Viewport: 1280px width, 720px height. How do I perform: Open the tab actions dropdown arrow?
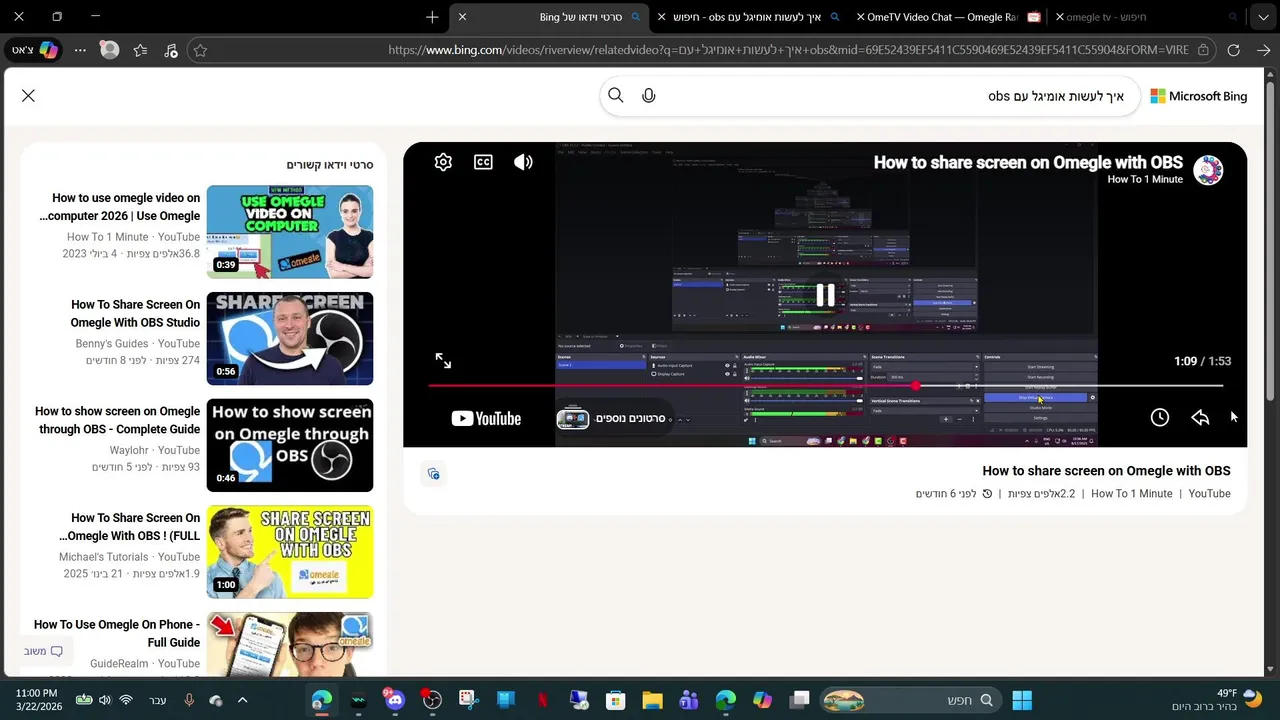pyautogui.click(x=1264, y=17)
